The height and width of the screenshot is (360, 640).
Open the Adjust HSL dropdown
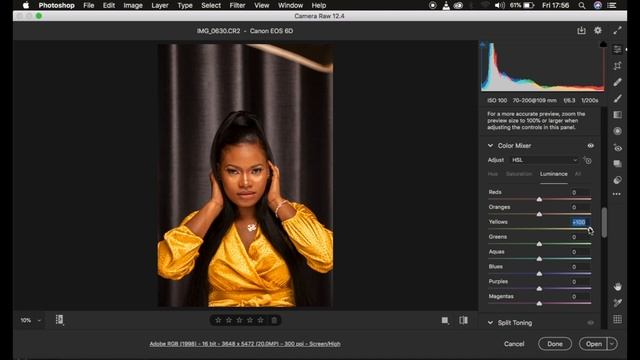tap(544, 160)
